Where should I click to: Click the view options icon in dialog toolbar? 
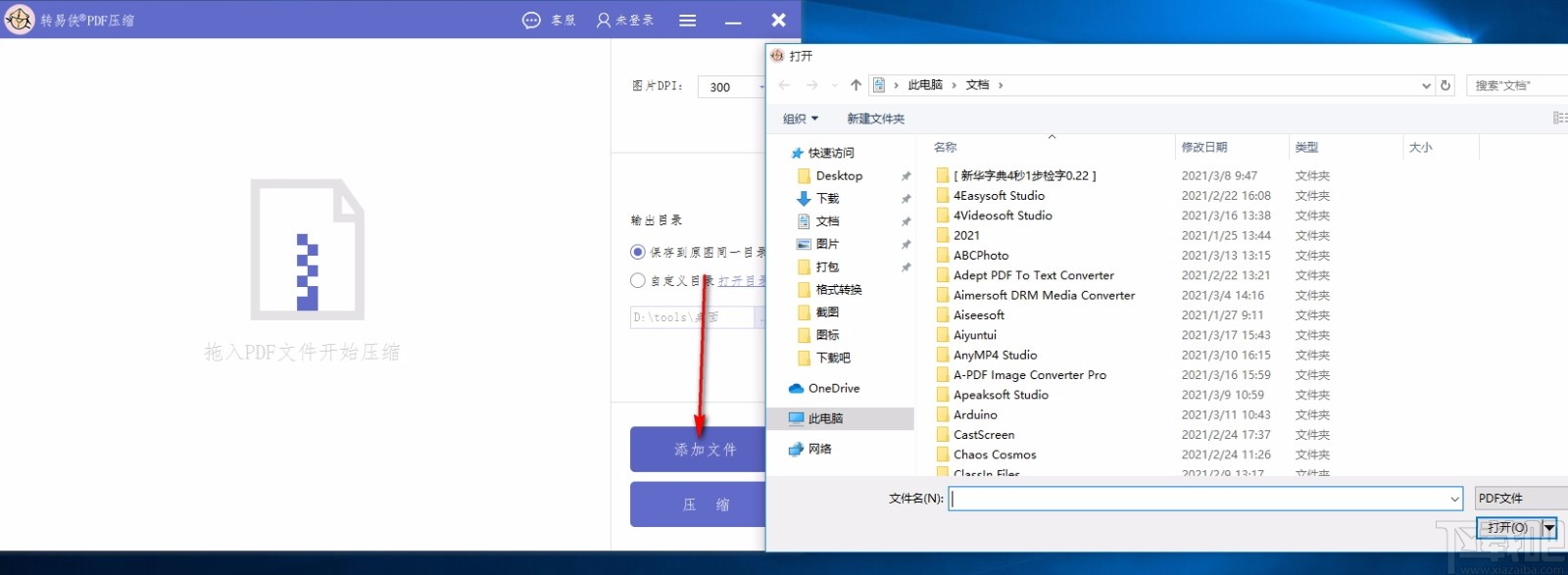tap(1559, 119)
